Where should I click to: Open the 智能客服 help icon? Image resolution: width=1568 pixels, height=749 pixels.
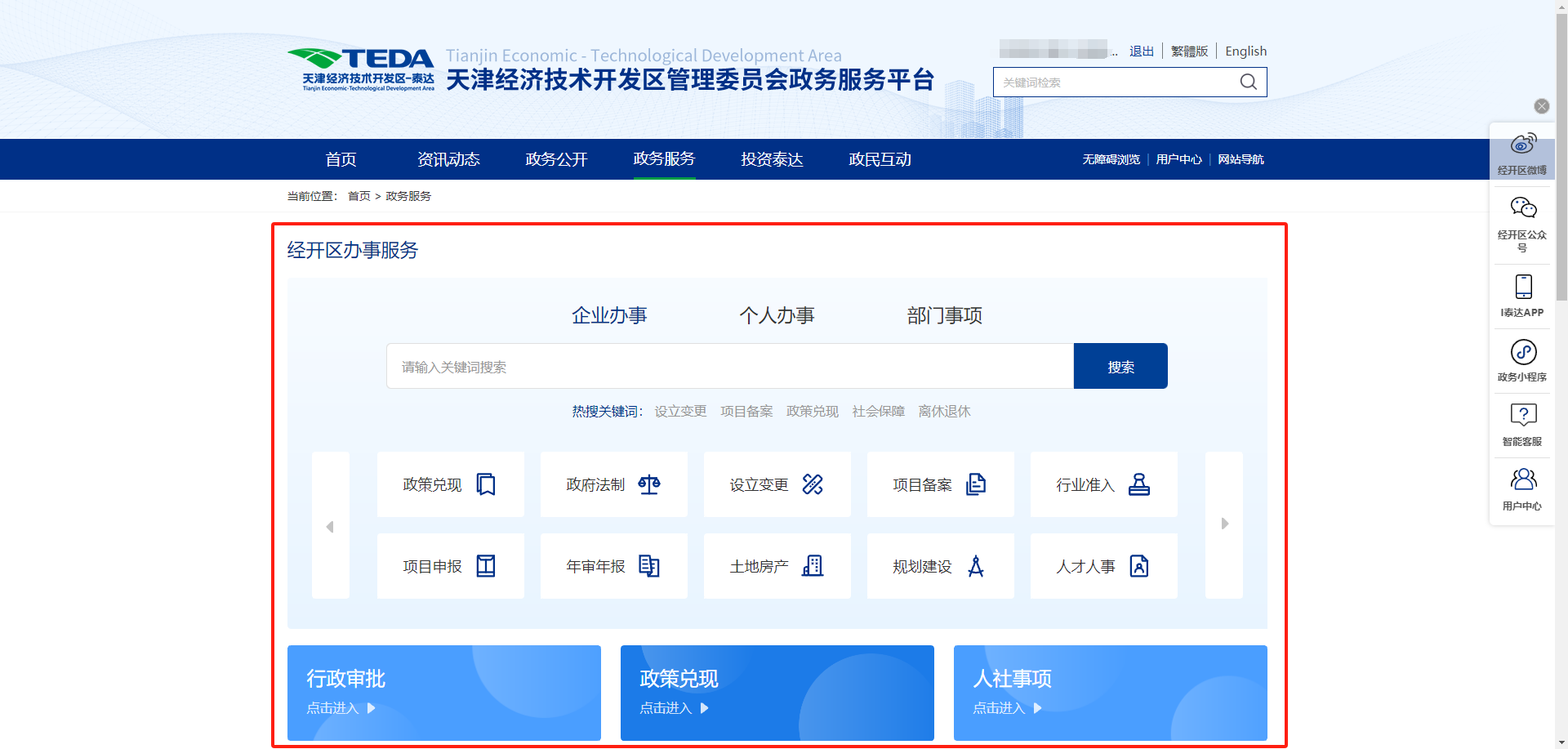(1523, 416)
